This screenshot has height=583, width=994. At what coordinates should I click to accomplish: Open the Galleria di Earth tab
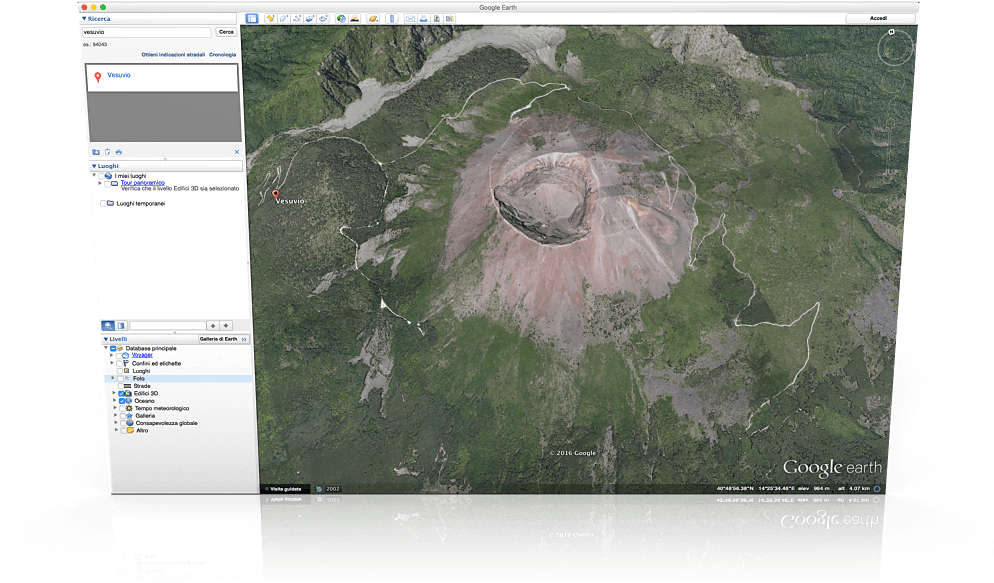tap(219, 338)
